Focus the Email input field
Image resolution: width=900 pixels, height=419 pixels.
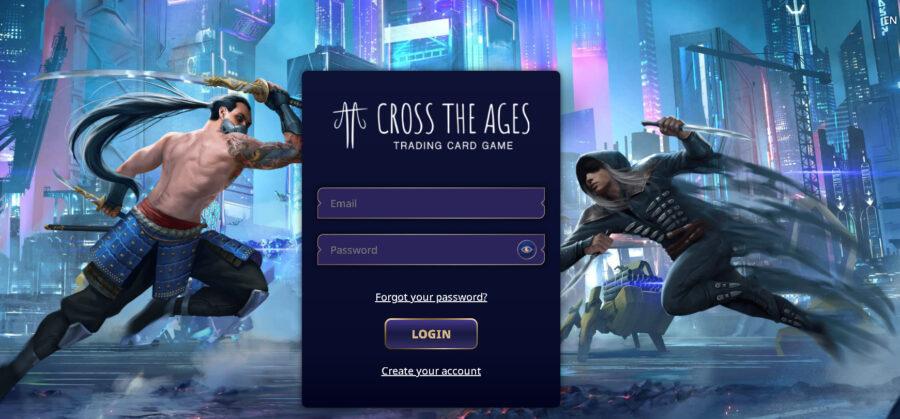[430, 203]
